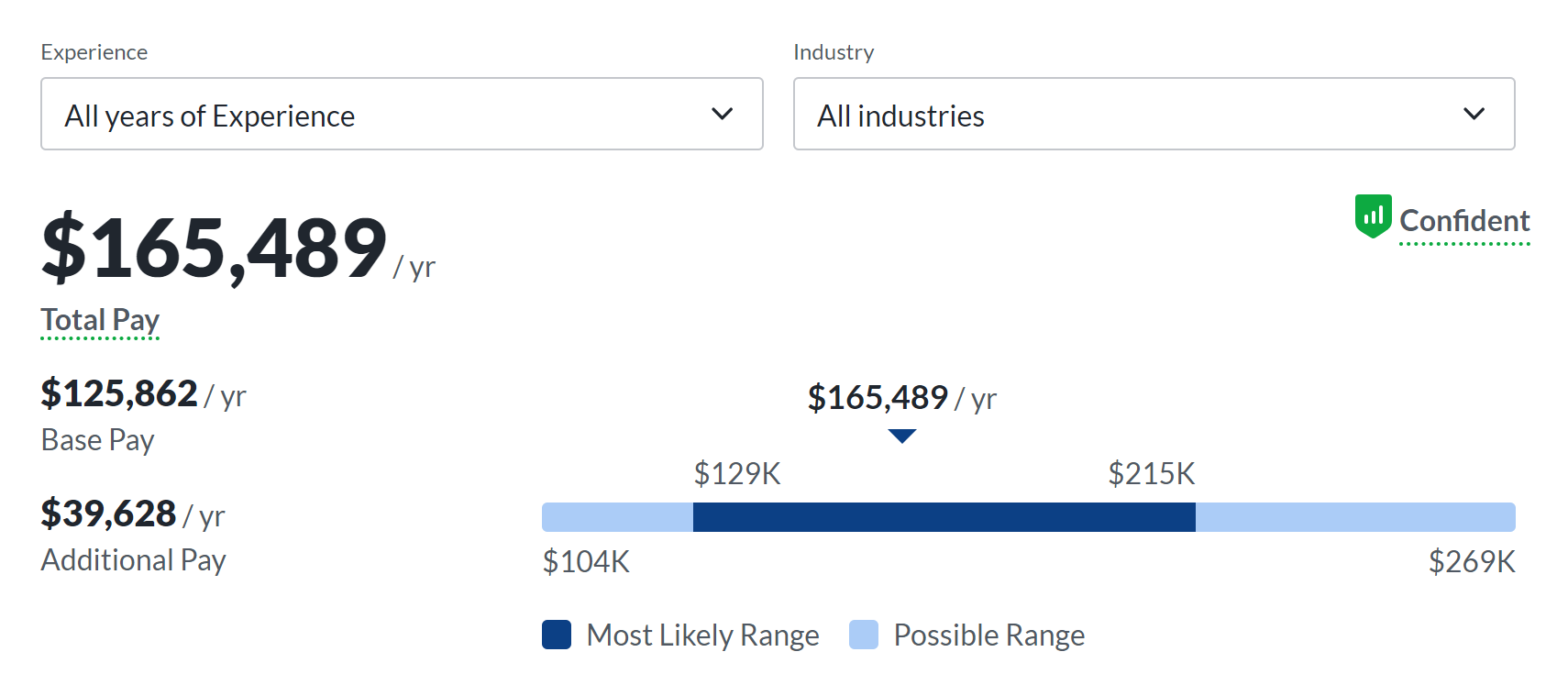Open the All years of Experience dropdown
Screen dimensions: 1568x685
[402, 114]
